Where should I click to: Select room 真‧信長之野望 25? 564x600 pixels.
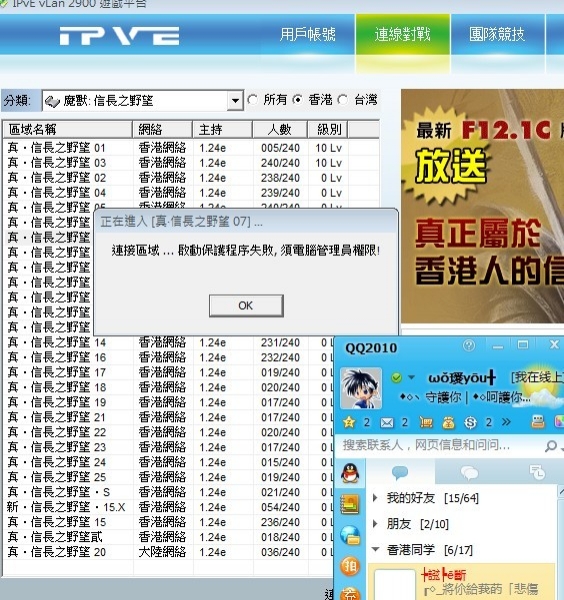[x=168, y=477]
